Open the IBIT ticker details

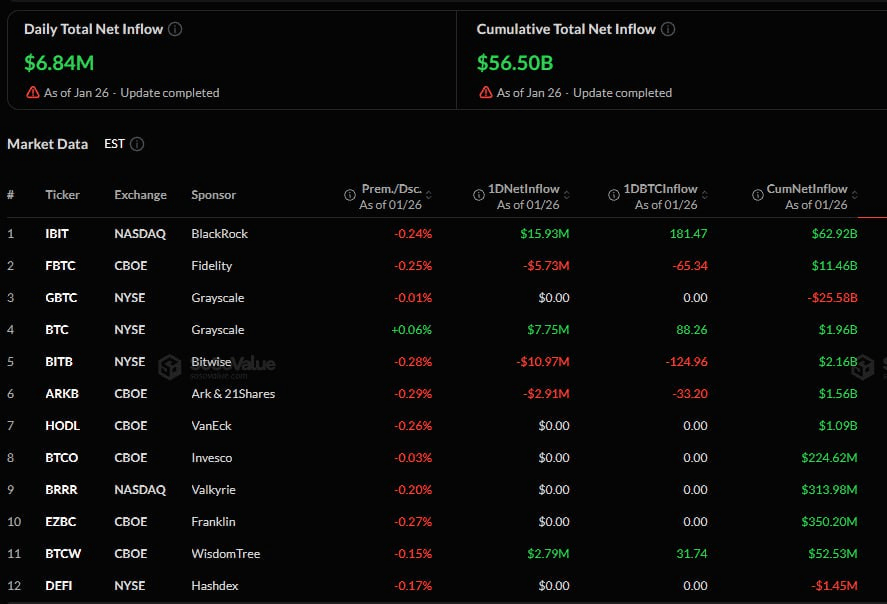57,233
